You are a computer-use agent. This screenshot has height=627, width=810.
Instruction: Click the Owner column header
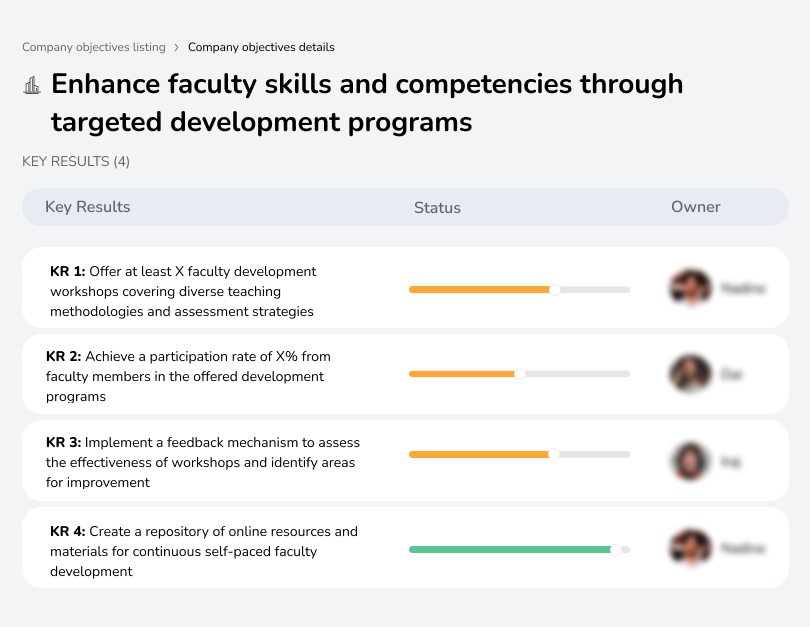696,207
